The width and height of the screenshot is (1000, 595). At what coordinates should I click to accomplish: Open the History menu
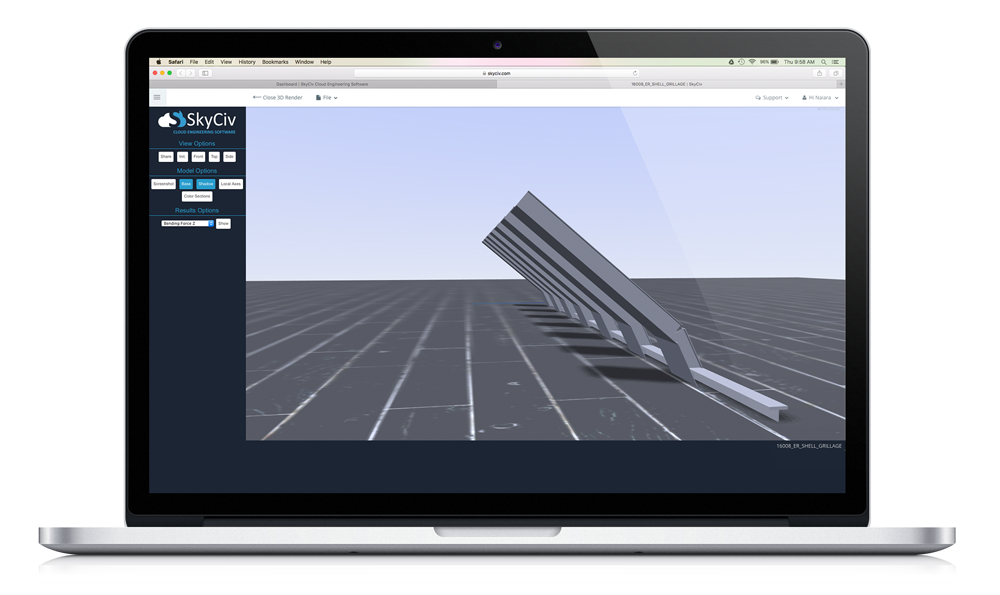[x=247, y=62]
